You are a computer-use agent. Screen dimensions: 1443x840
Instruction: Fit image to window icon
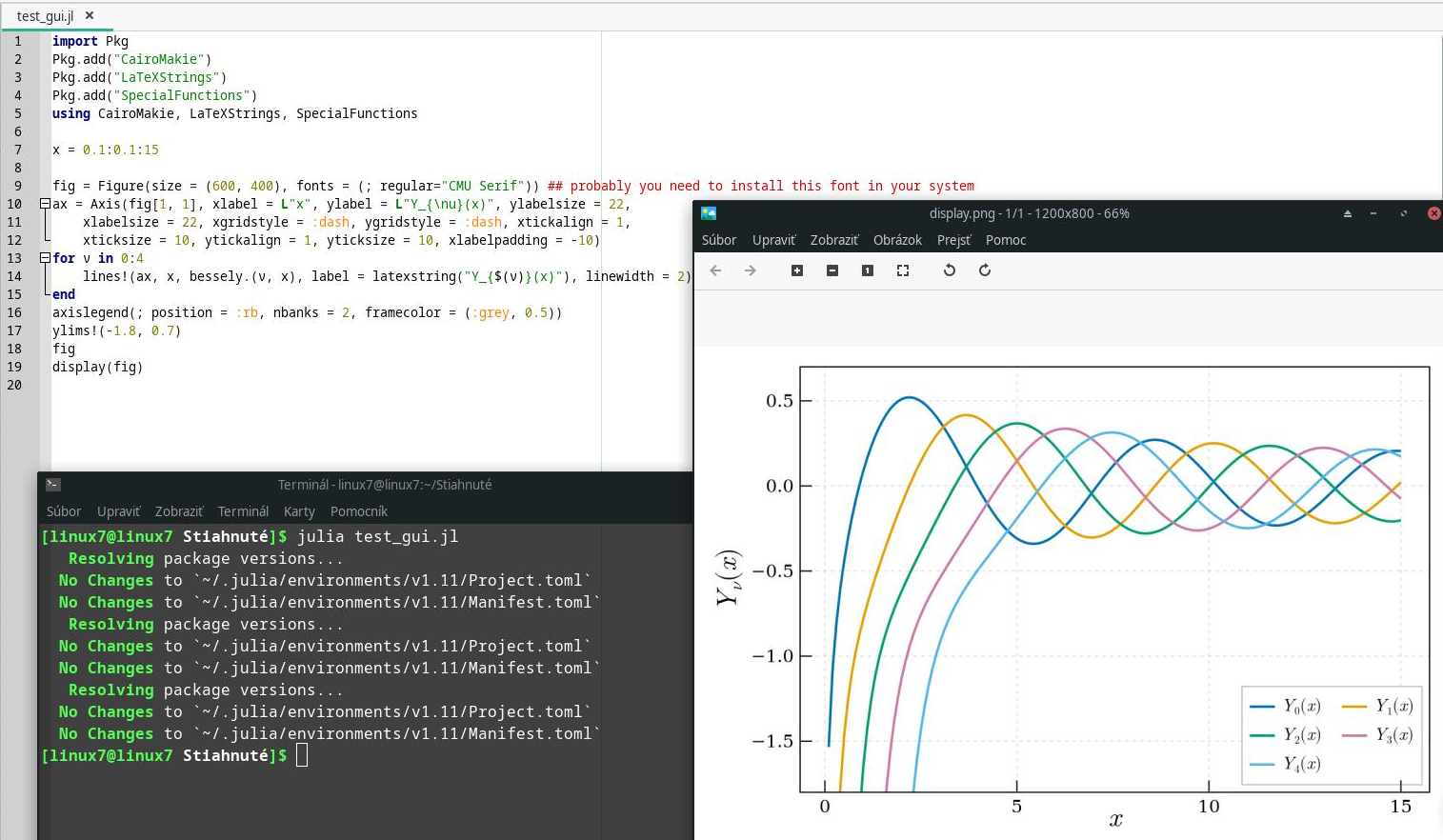[x=903, y=270]
